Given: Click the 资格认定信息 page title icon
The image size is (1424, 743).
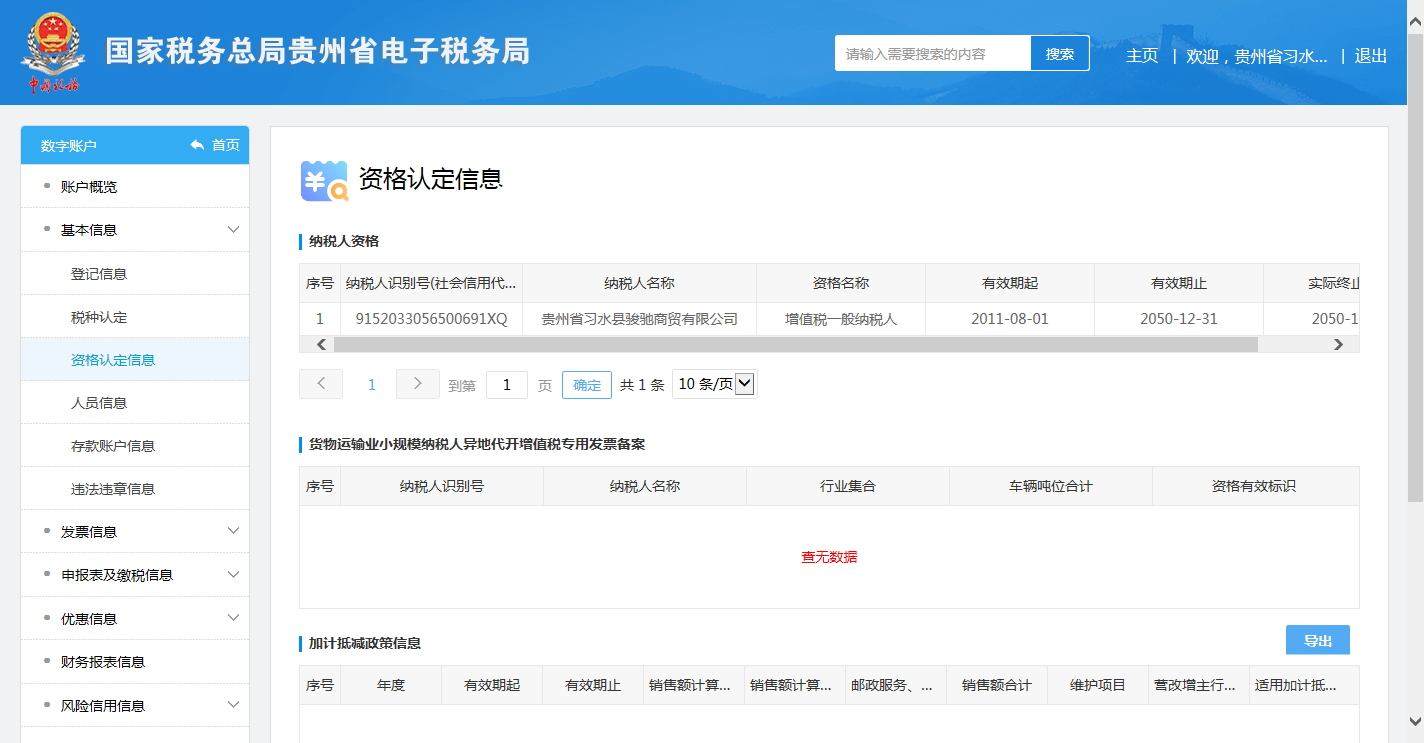Looking at the screenshot, I should [324, 180].
